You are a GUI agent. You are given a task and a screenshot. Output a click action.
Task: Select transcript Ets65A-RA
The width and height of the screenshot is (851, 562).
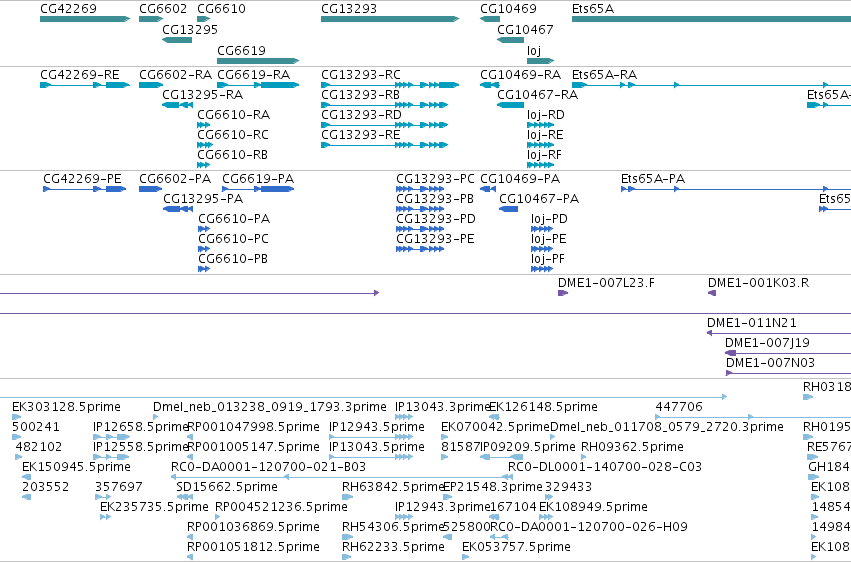click(x=605, y=74)
